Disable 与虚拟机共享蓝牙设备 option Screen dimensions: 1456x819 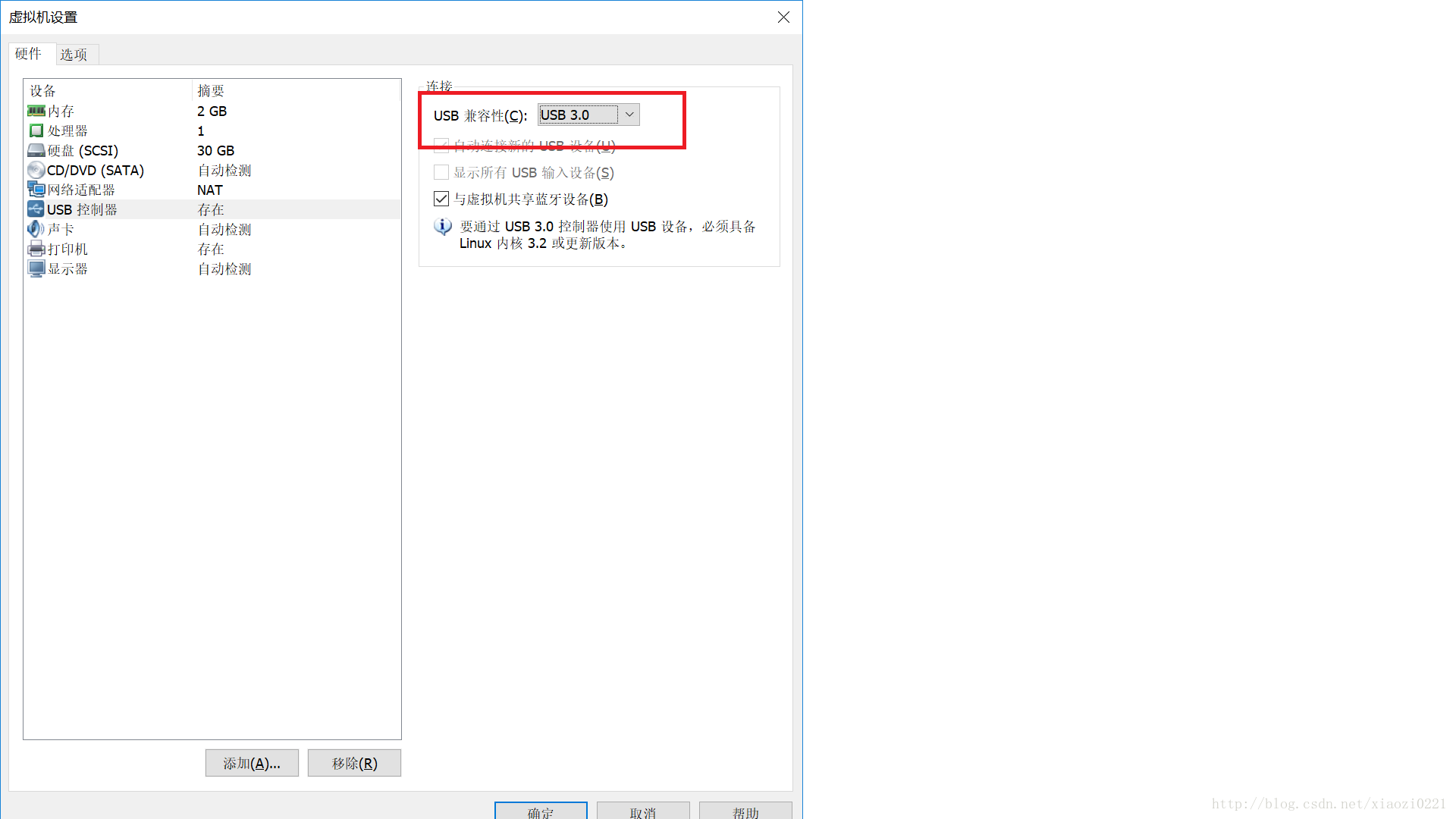440,199
